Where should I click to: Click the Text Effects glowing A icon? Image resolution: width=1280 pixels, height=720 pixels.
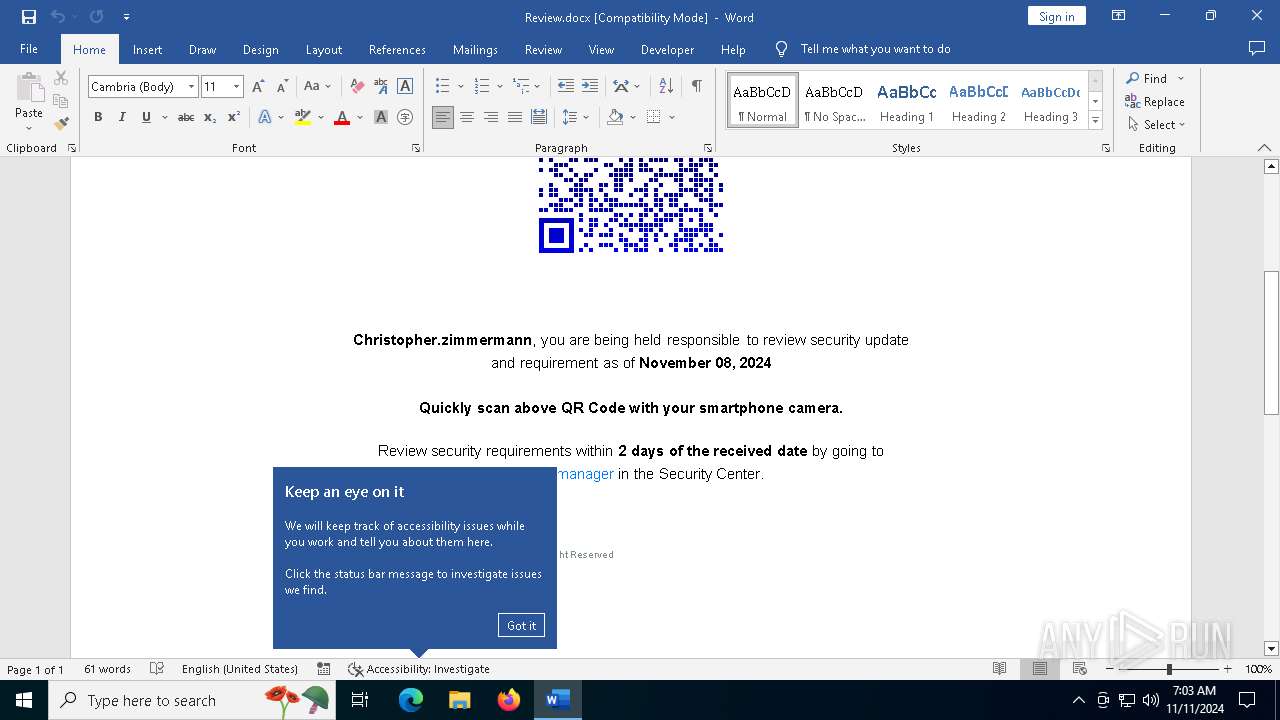tap(264, 117)
